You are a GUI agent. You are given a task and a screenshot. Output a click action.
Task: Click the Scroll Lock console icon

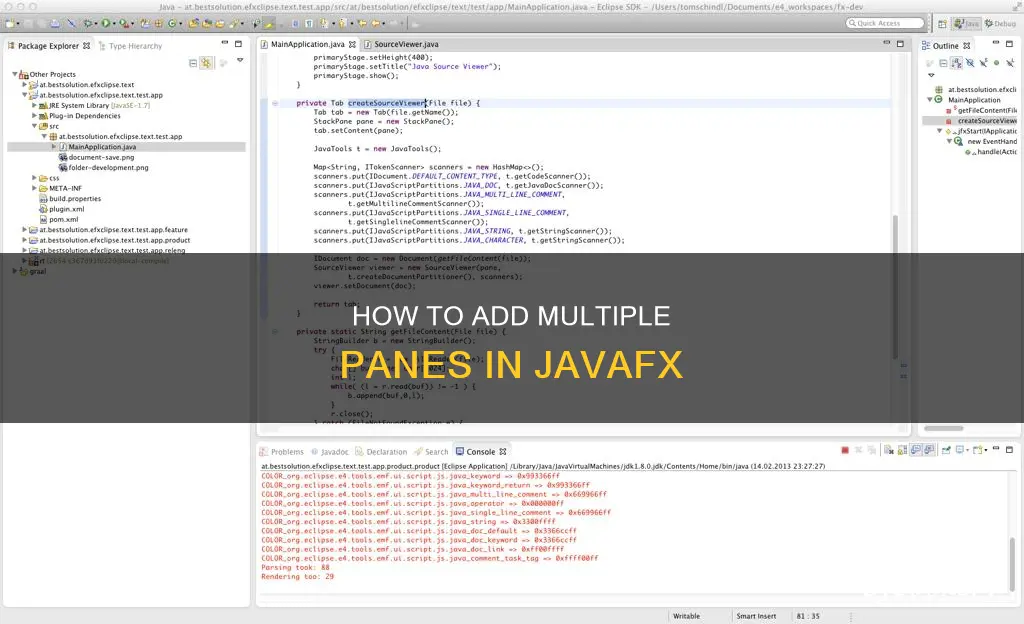click(x=903, y=450)
